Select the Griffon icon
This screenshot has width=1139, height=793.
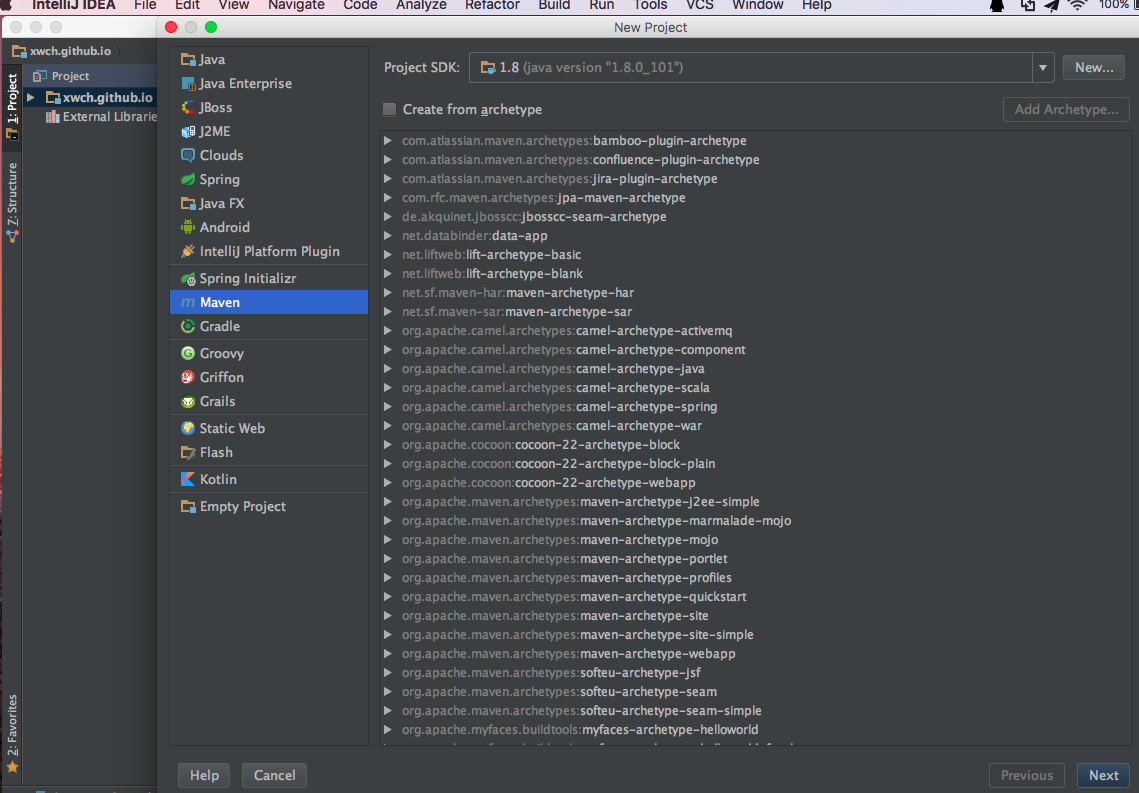(188, 377)
